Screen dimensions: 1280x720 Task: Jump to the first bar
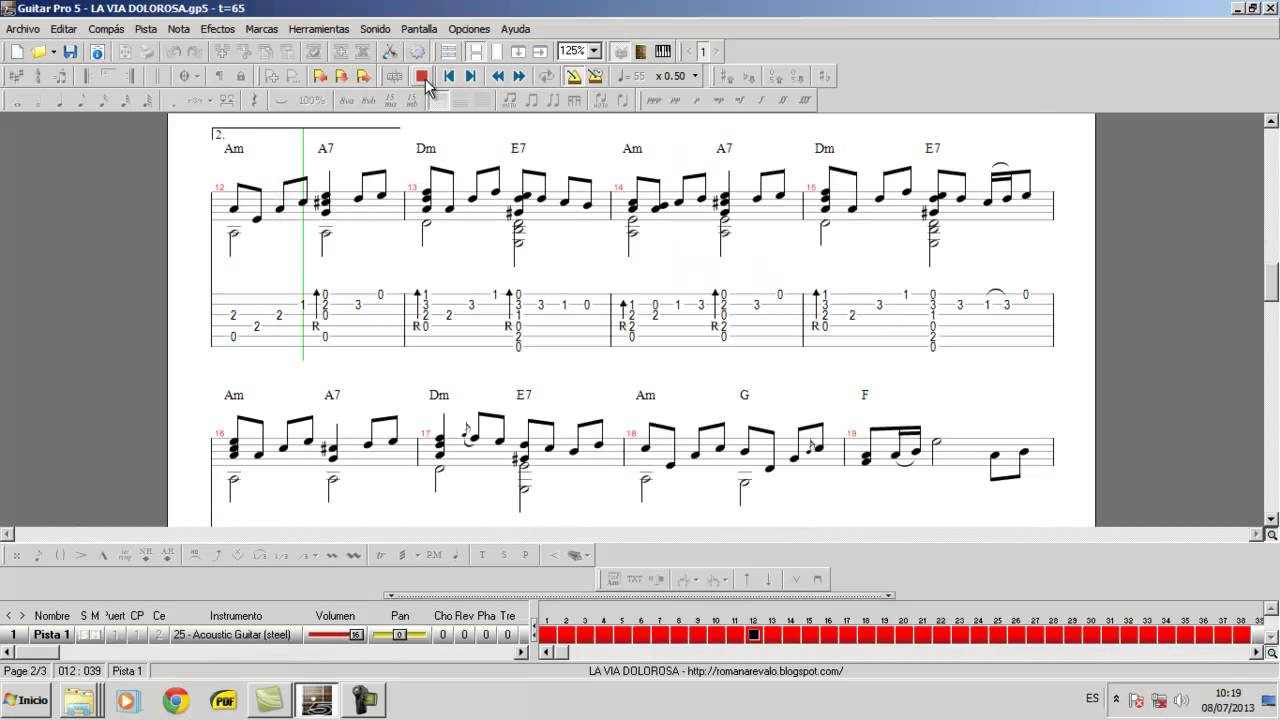pyautogui.click(x=449, y=76)
